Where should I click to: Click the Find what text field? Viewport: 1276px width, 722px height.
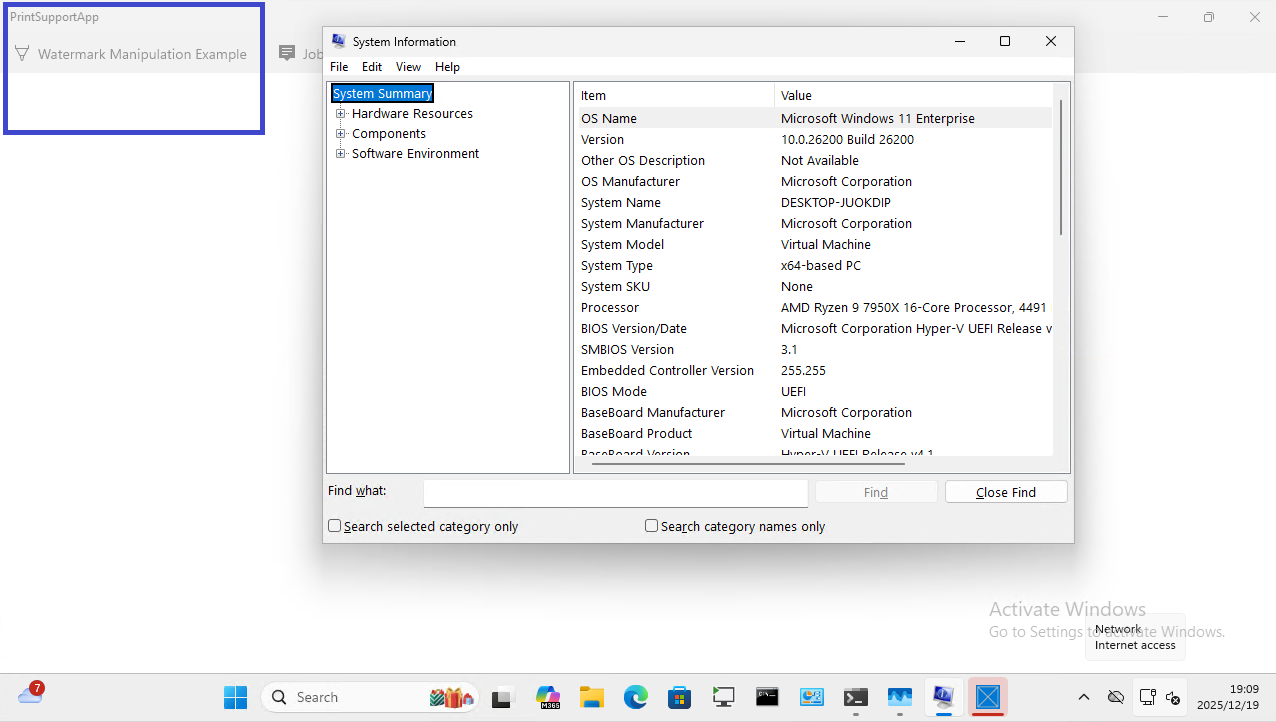click(x=615, y=493)
